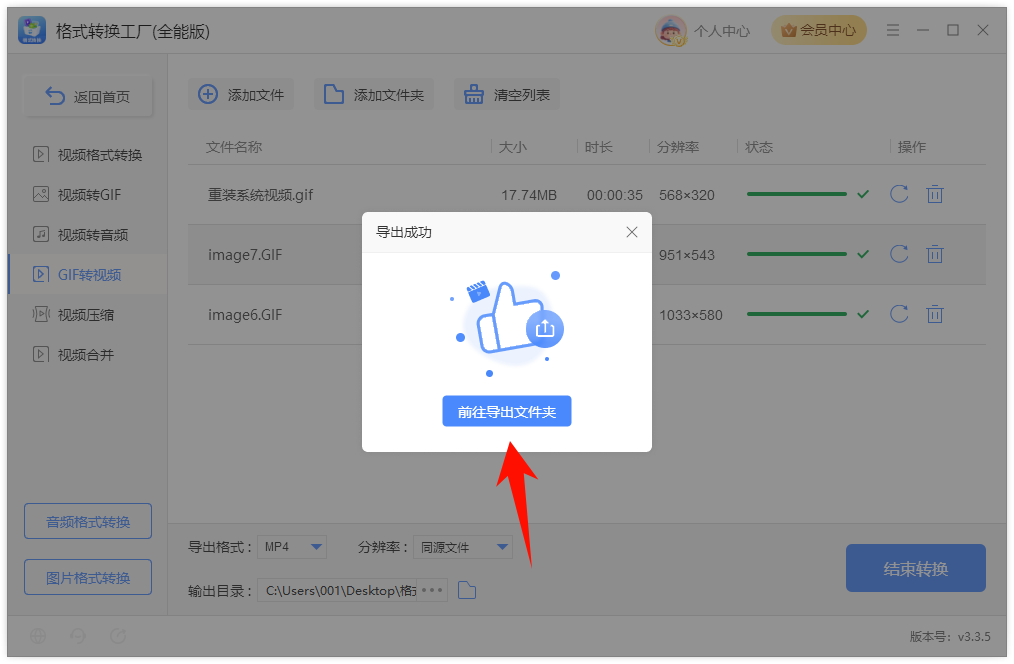Click the 时长 column header

point(599,147)
